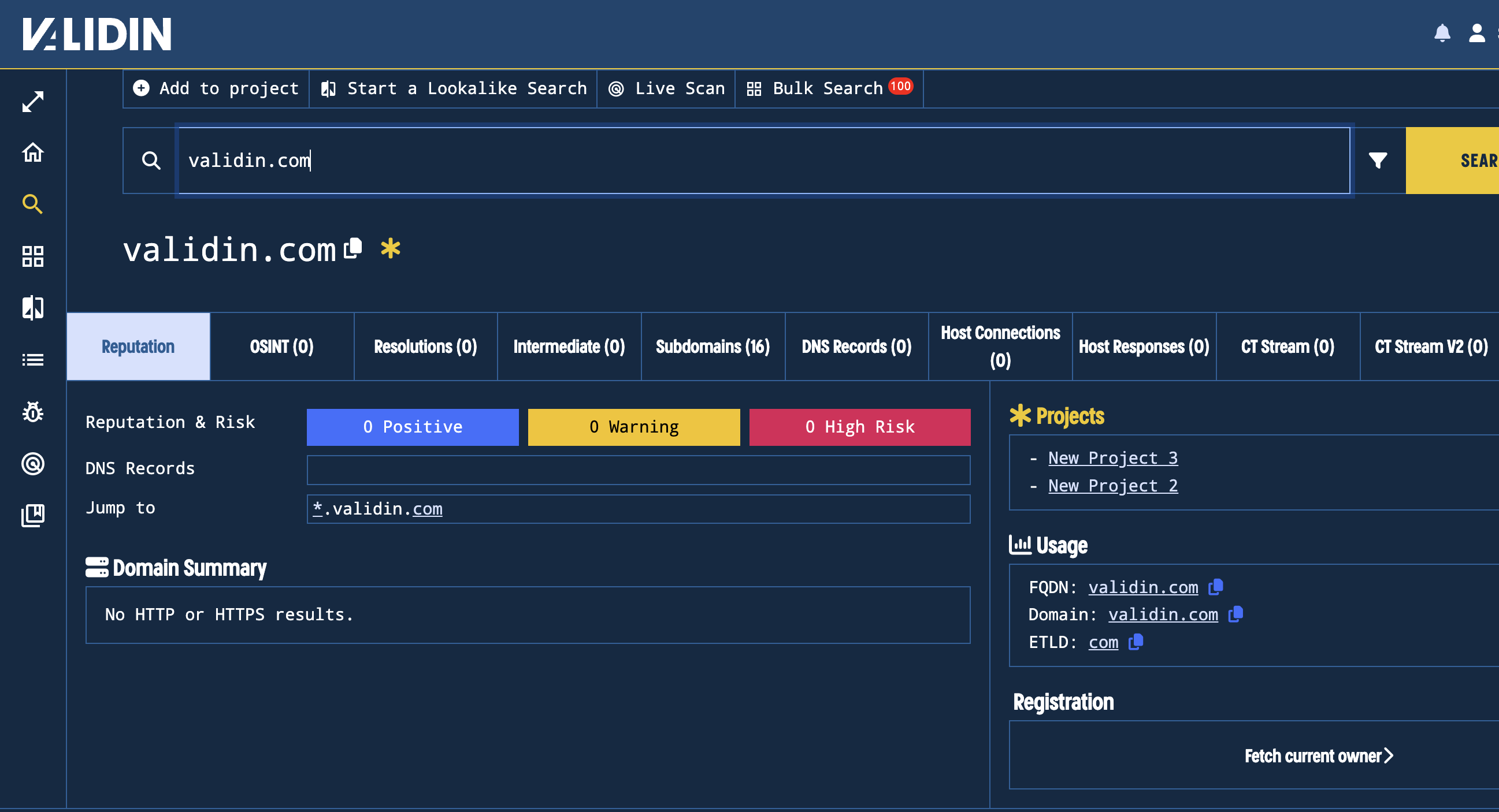Click the Registration heading
Screen dimensions: 1499x812
(1063, 702)
